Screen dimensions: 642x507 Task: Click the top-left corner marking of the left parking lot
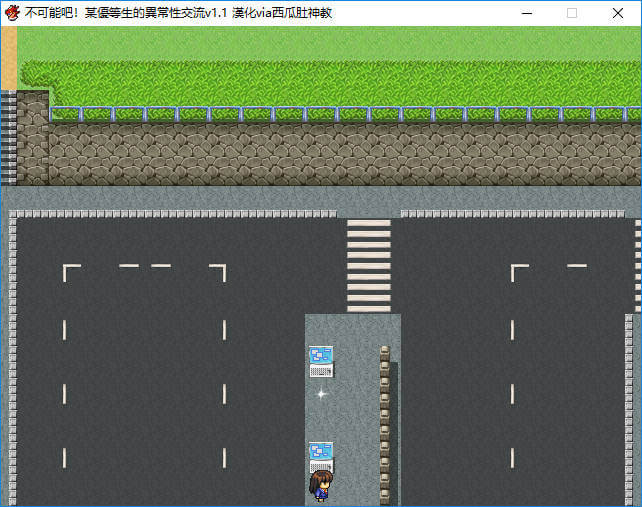tap(70, 271)
